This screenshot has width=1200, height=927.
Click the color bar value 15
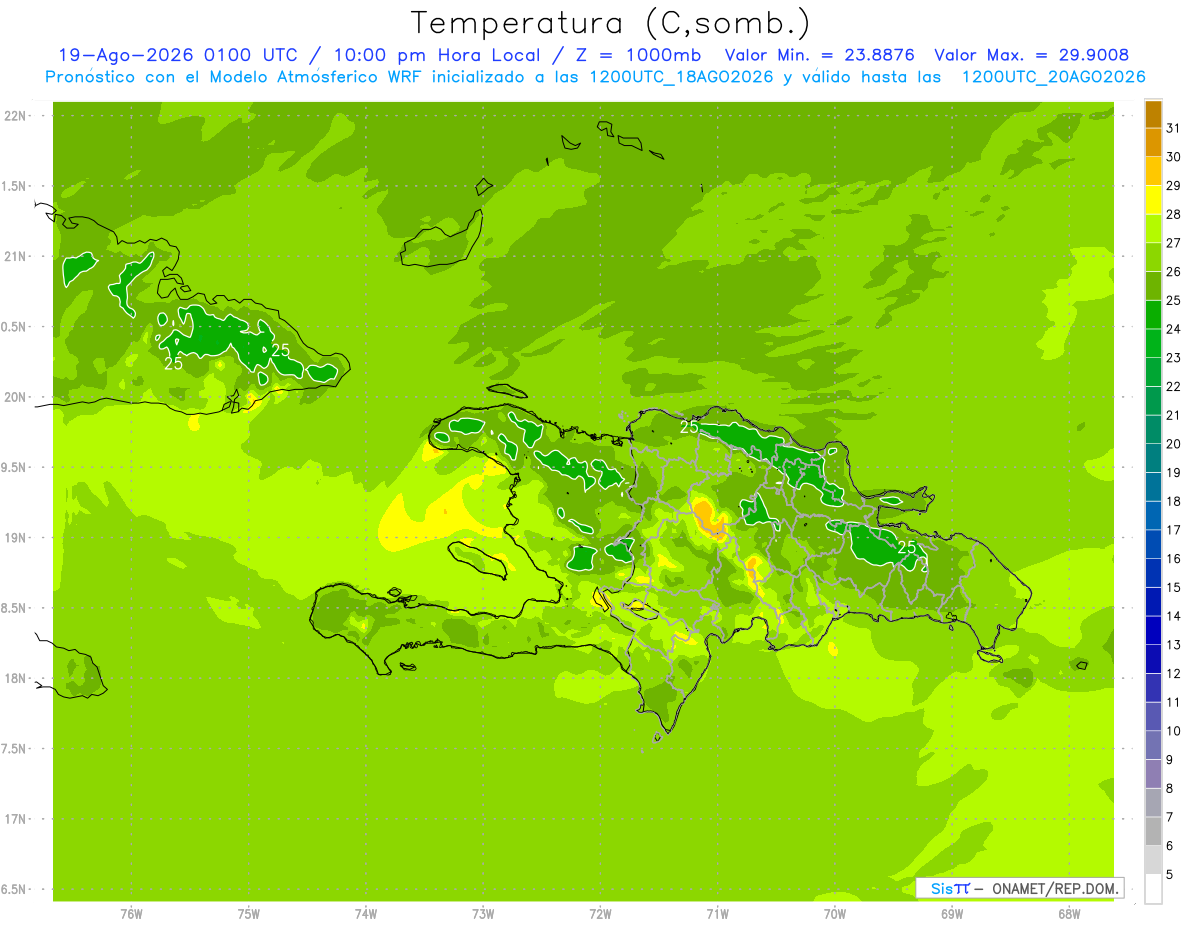point(1174,587)
